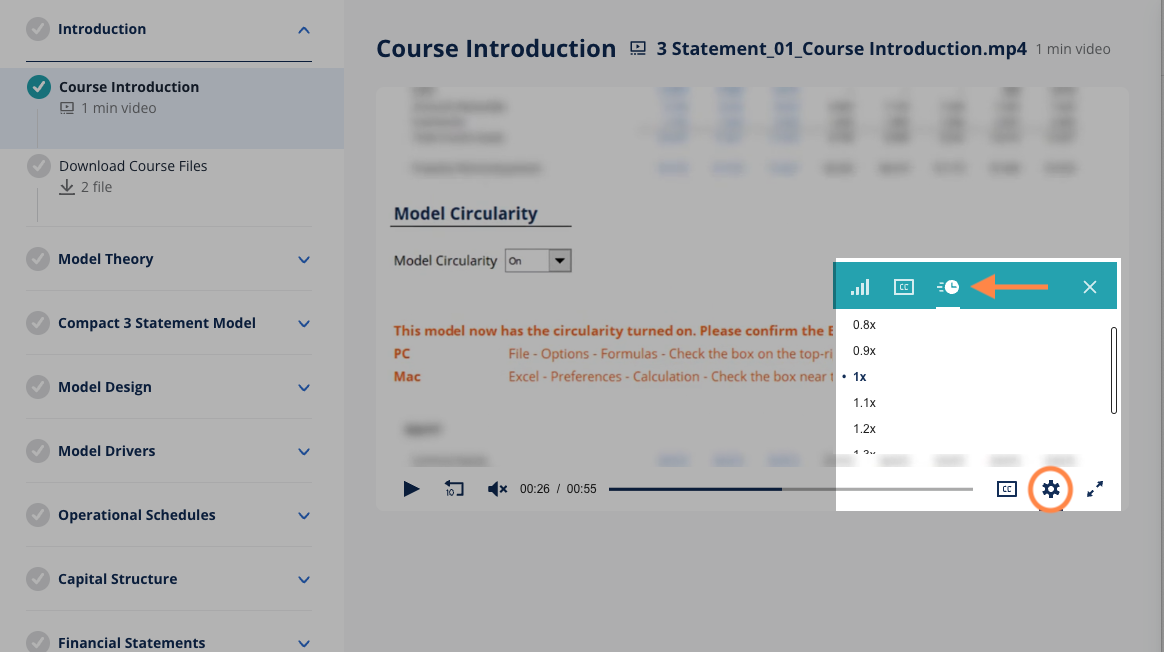Click the Model Design checkmark circle
The width and height of the screenshot is (1164, 652).
point(38,386)
